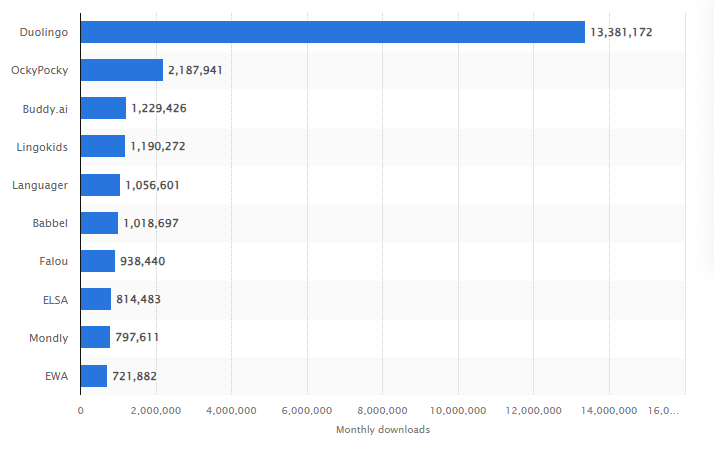Click the value 2,187,941
The width and height of the screenshot is (714, 458).
click(195, 70)
